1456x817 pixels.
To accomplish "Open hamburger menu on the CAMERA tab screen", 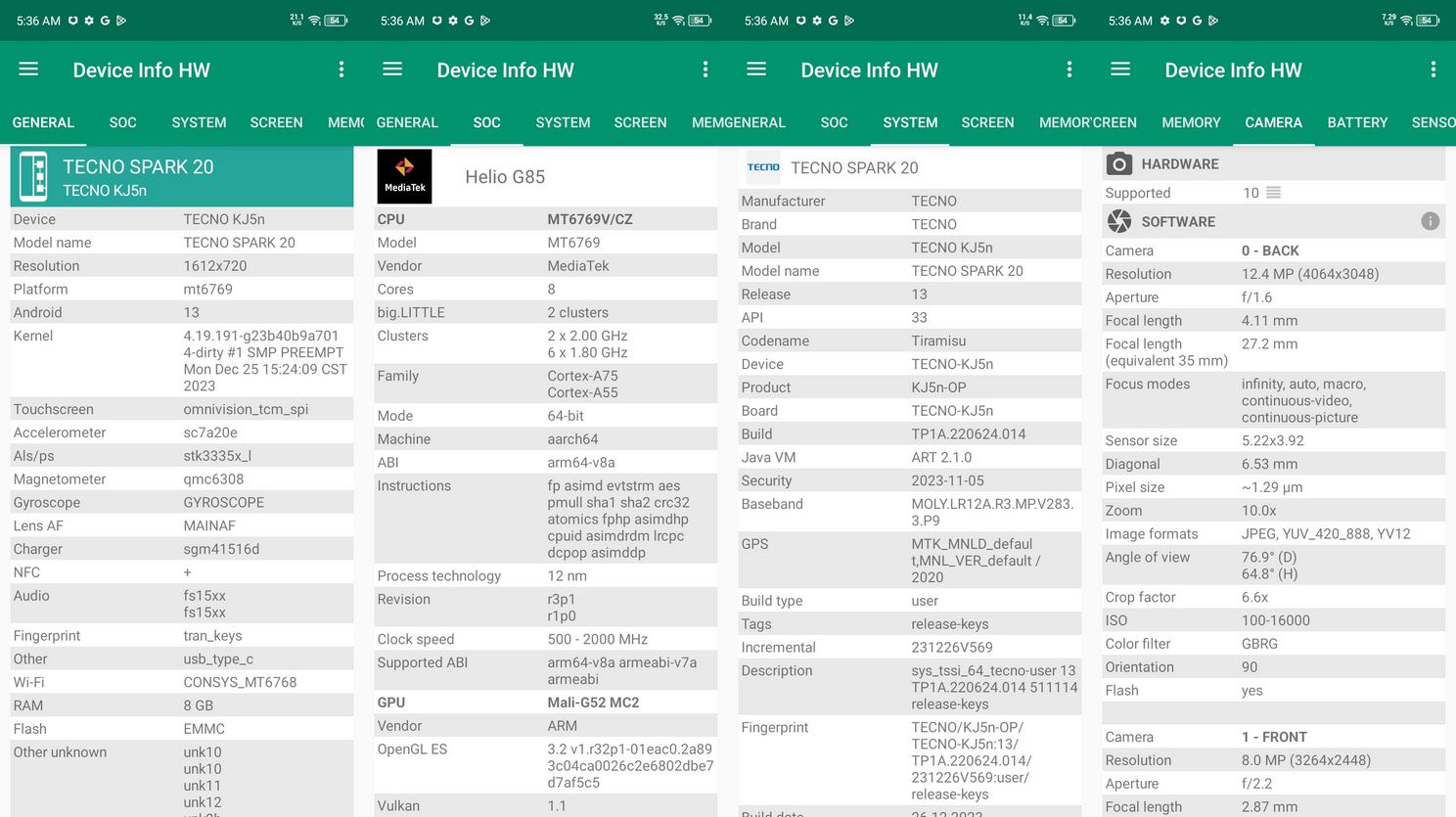I will click(x=1120, y=69).
